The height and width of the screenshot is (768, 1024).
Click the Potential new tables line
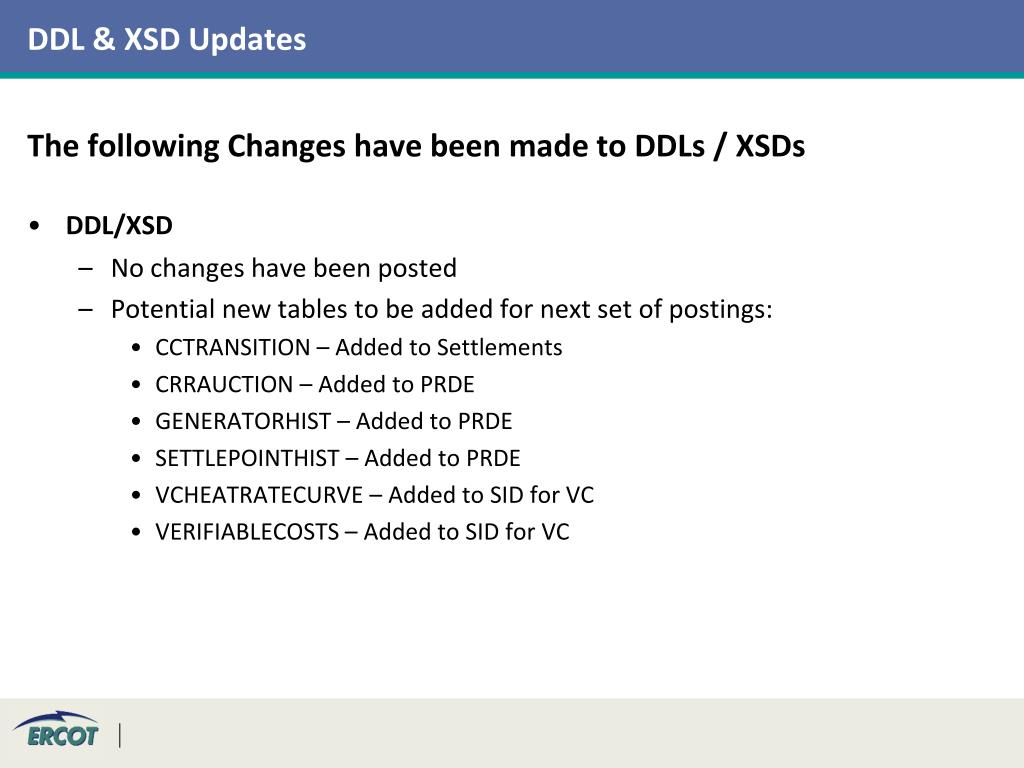point(441,309)
